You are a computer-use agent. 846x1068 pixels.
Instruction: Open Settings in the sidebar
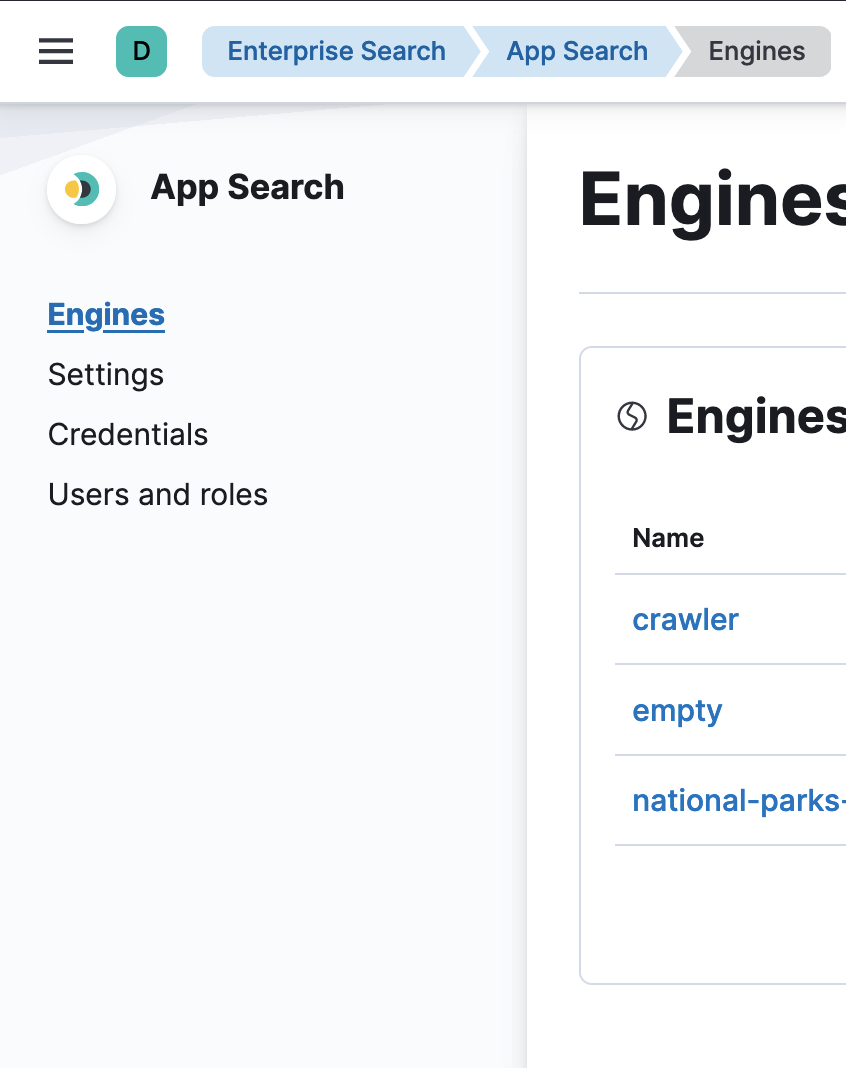[x=106, y=375]
